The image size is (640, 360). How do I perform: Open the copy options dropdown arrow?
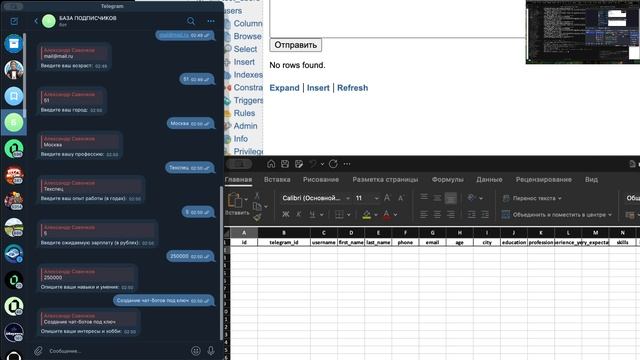266,207
